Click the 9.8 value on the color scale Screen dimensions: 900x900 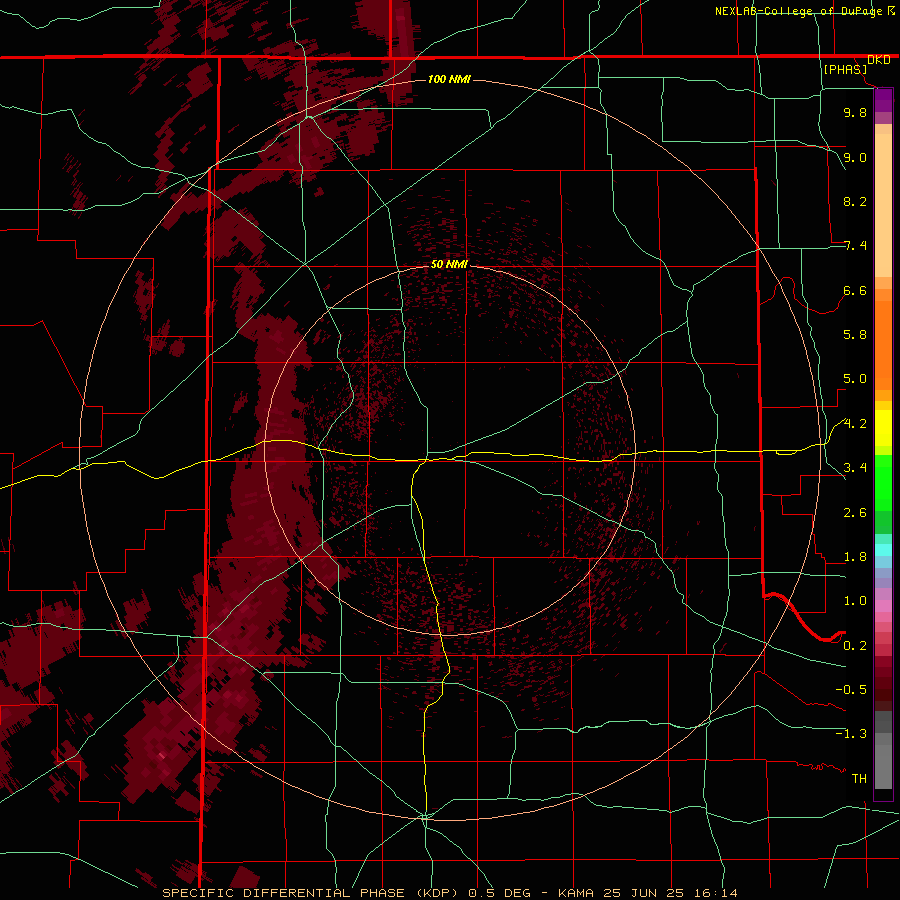point(855,112)
